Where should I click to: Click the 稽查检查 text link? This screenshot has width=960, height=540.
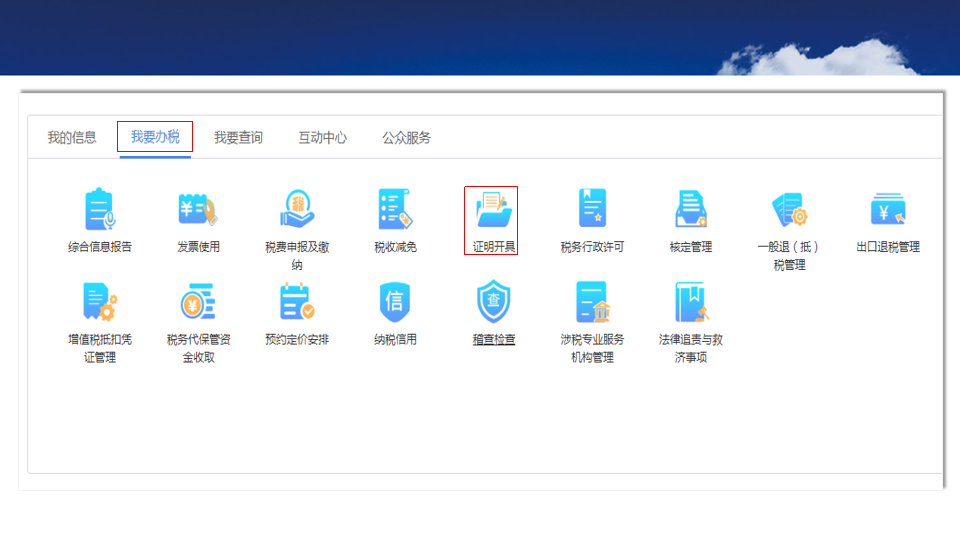click(493, 340)
